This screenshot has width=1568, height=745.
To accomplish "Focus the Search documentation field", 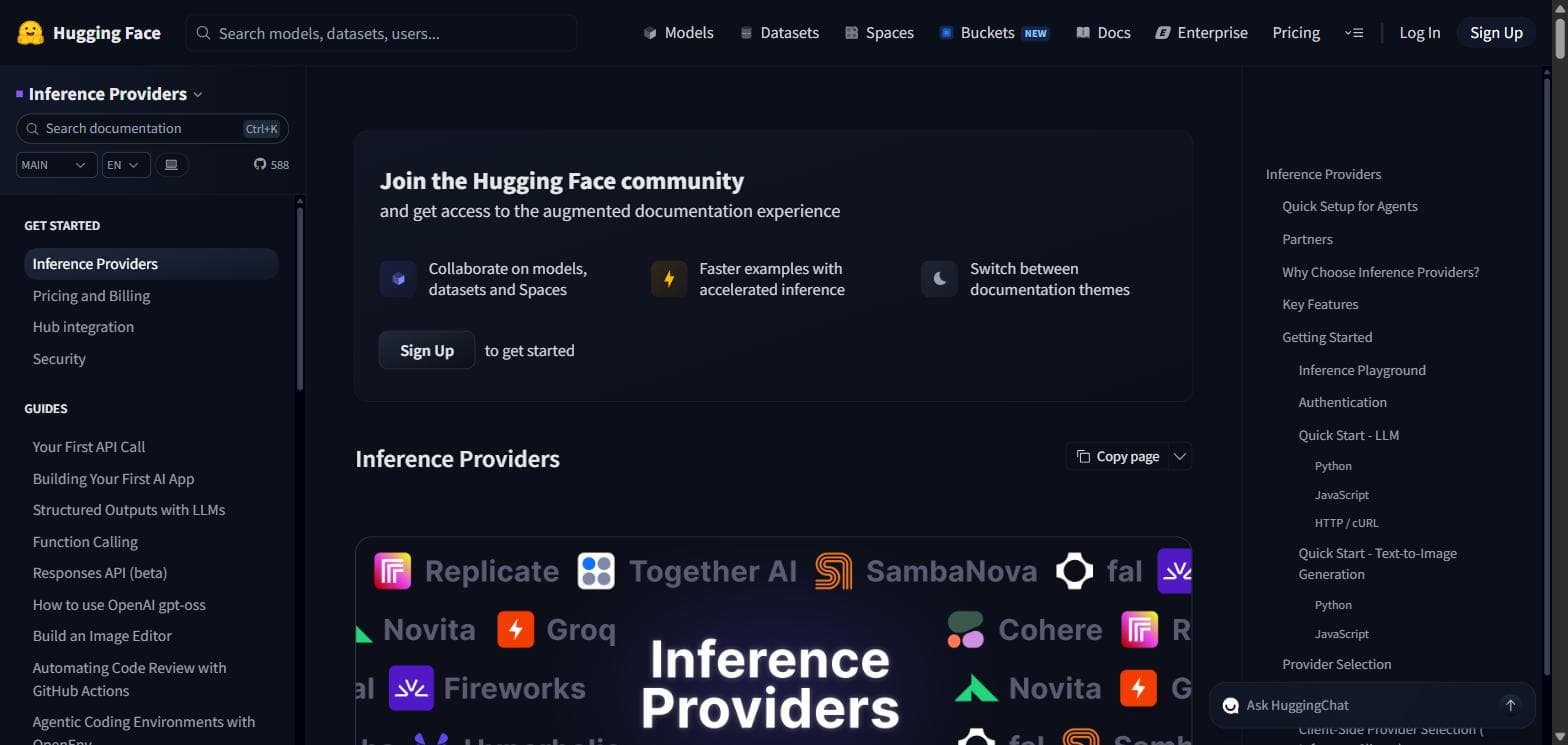I will point(152,129).
